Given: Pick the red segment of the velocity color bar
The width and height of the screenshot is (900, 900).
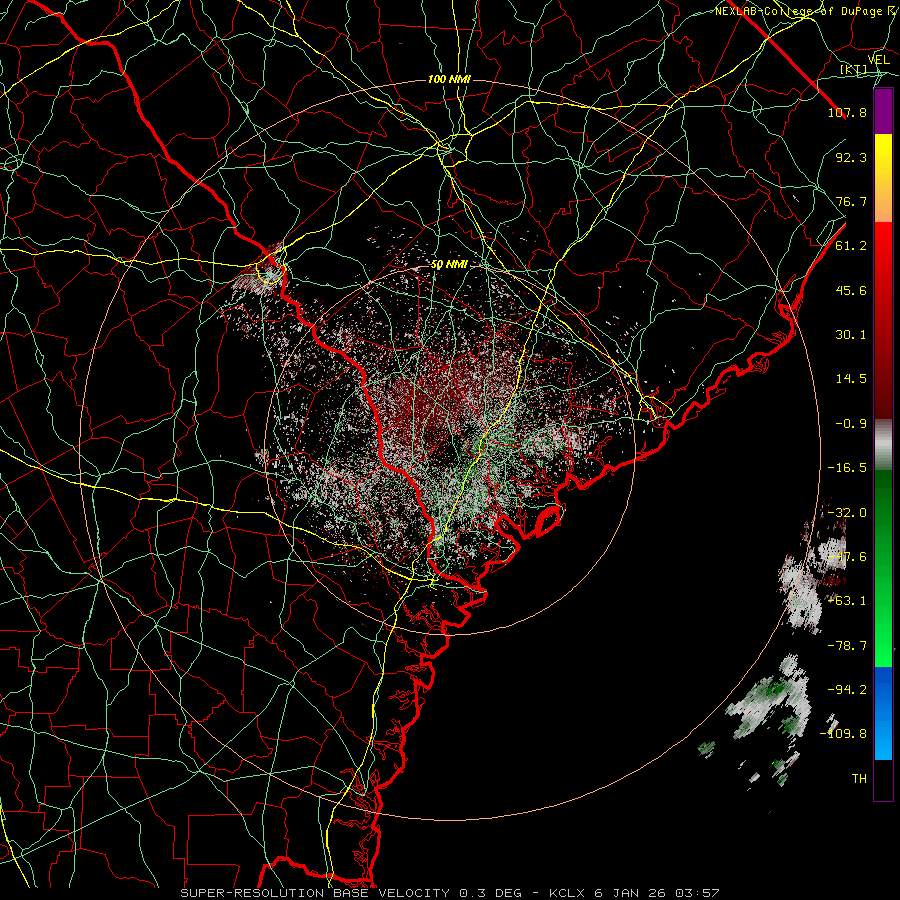Looking at the screenshot, I should pos(883,321).
